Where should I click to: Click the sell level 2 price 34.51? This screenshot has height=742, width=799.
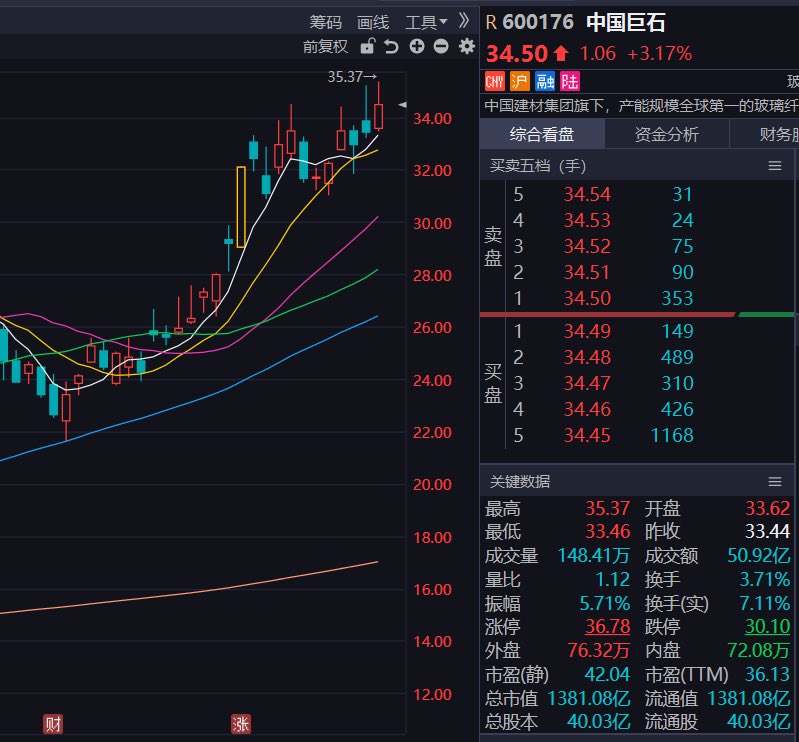(587, 272)
